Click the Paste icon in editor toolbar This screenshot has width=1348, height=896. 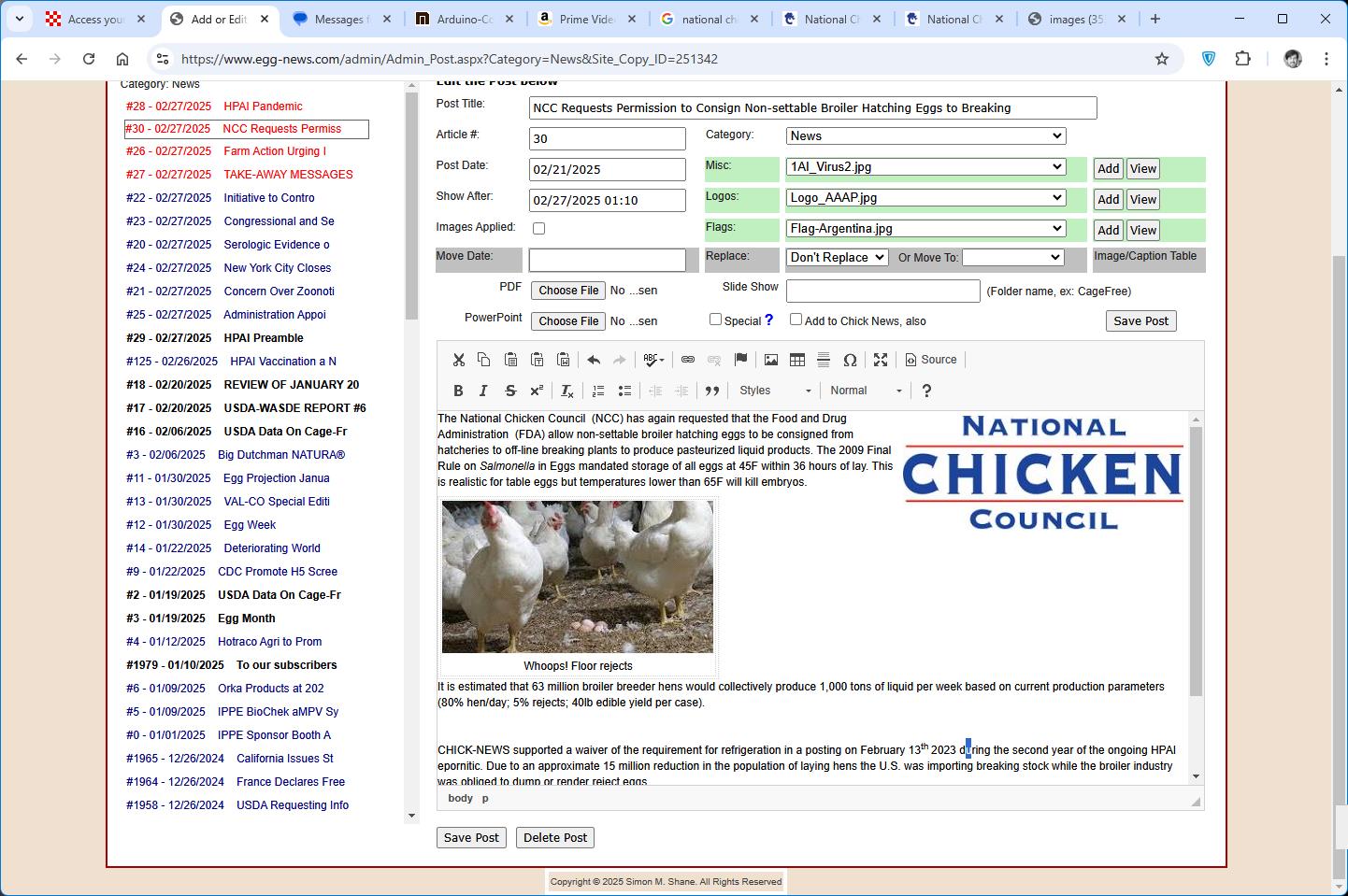pyautogui.click(x=510, y=360)
